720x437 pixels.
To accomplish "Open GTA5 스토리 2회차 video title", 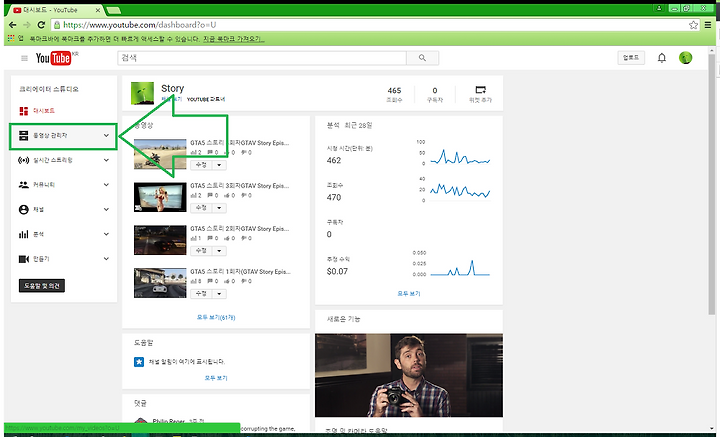I will coord(240,229).
